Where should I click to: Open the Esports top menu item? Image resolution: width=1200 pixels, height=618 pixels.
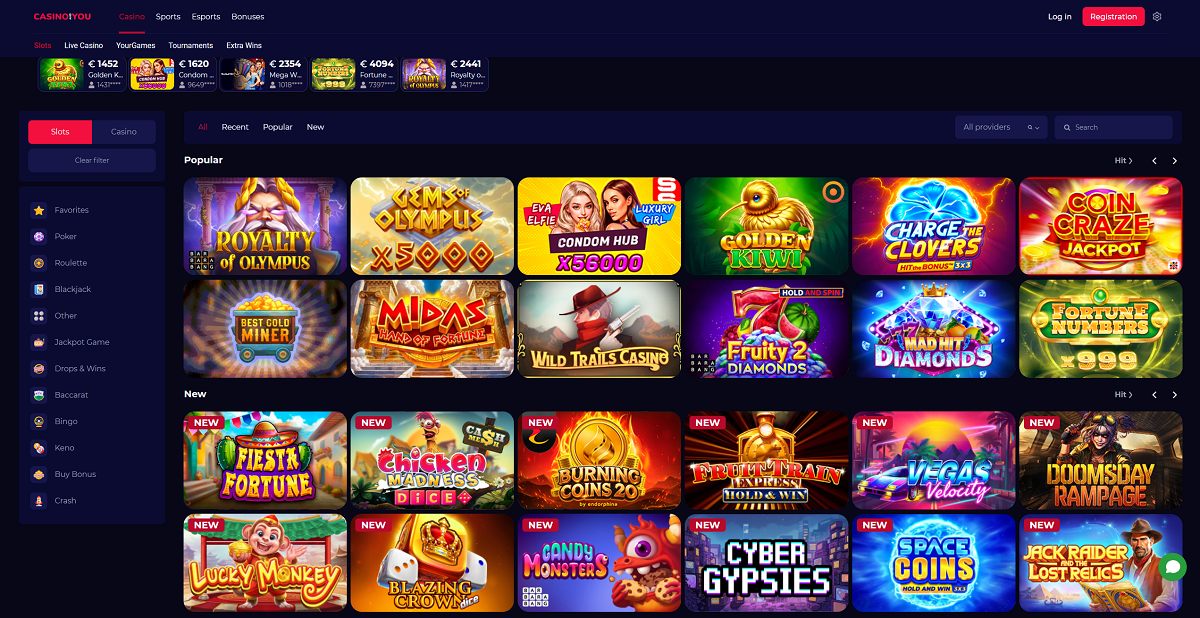(206, 17)
